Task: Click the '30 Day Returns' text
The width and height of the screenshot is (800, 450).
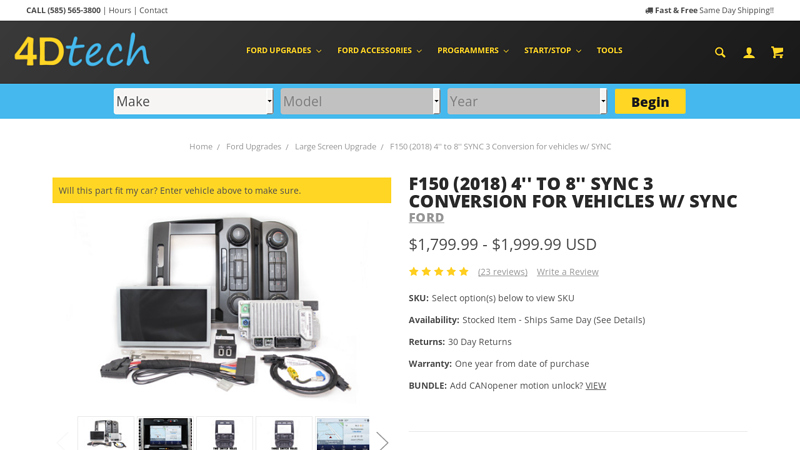Action: 480,342
